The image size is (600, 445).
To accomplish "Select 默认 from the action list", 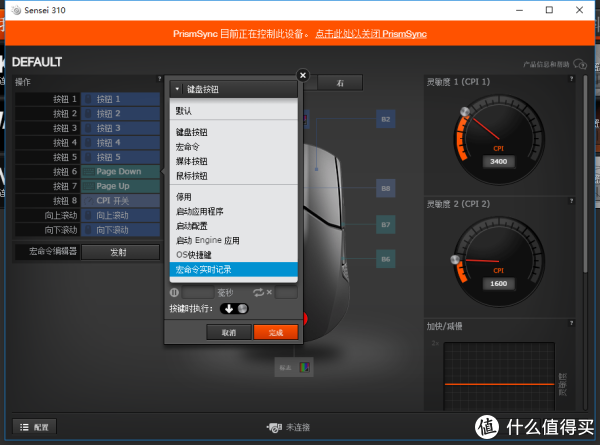I will tap(233, 111).
